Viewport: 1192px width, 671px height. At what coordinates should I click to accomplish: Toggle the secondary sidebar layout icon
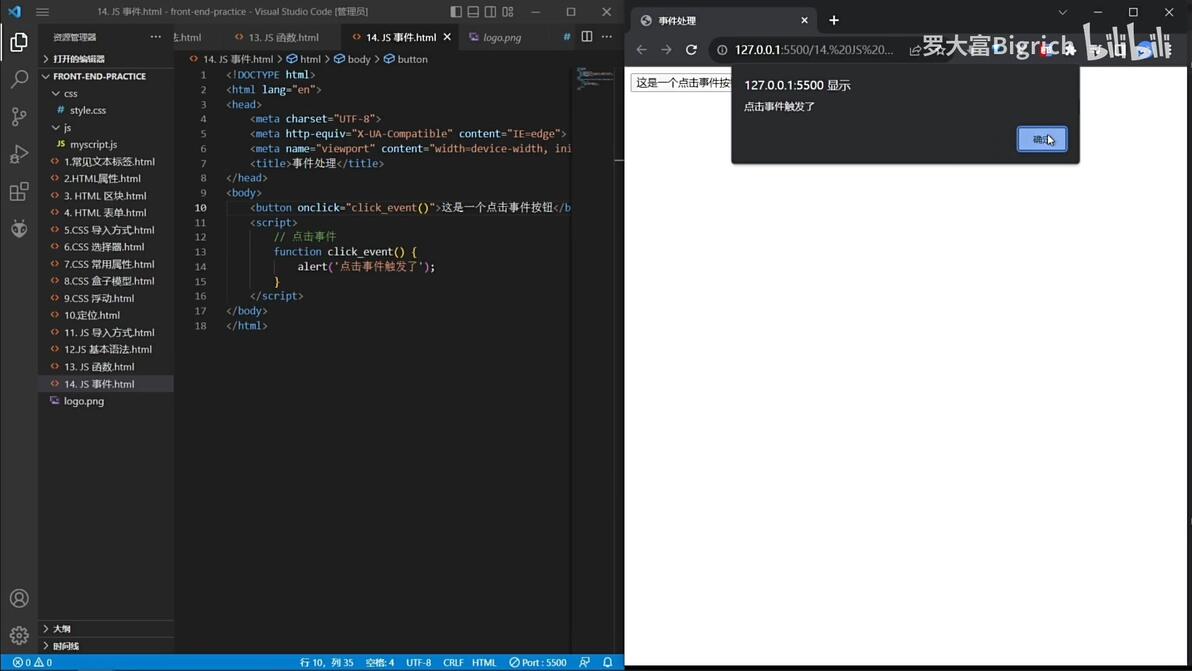coord(490,11)
